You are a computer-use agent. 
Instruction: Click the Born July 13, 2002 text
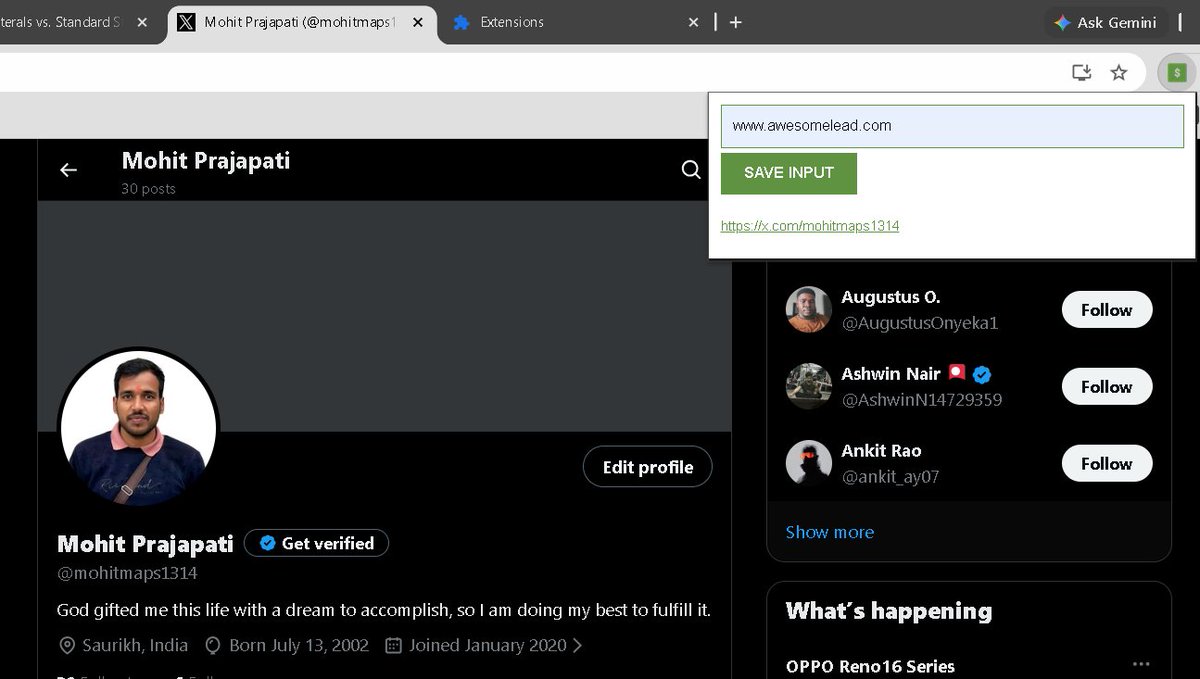299,645
